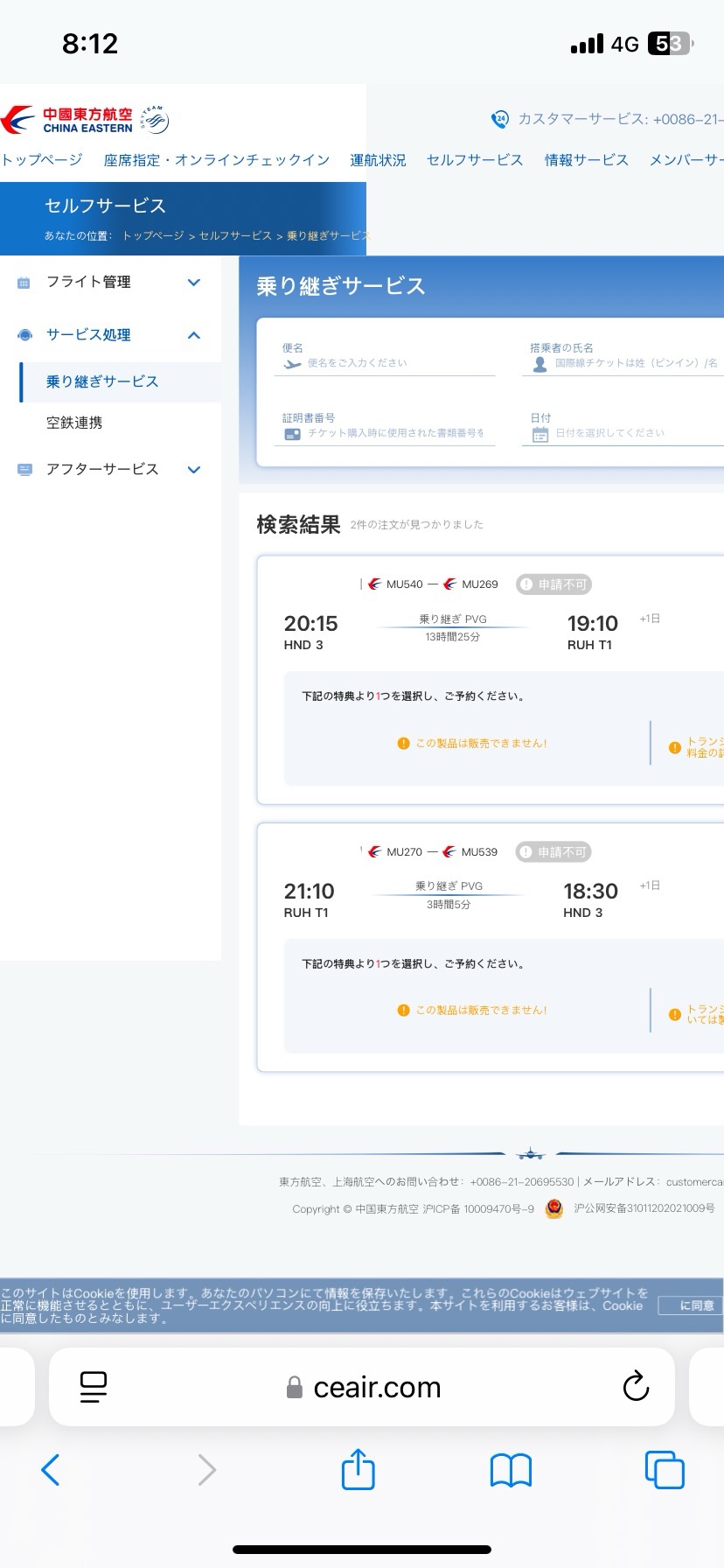Go back with Safari back arrow
The width and height of the screenshot is (724, 1568).
click(51, 1469)
